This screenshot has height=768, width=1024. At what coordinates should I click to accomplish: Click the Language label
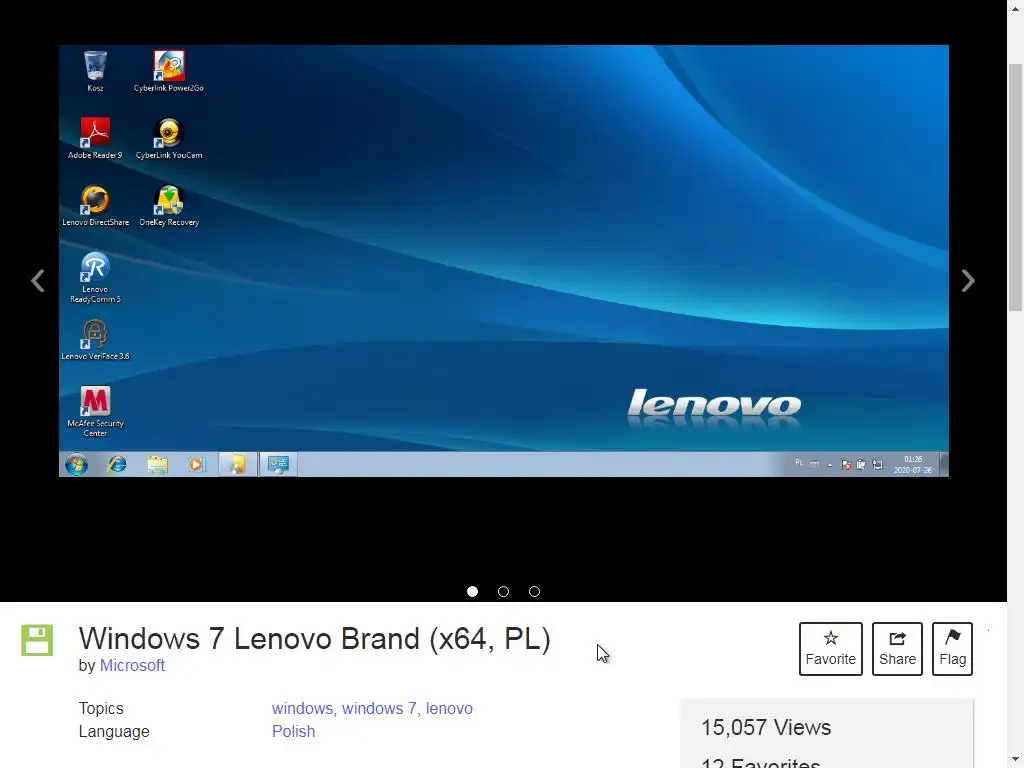coord(114,731)
